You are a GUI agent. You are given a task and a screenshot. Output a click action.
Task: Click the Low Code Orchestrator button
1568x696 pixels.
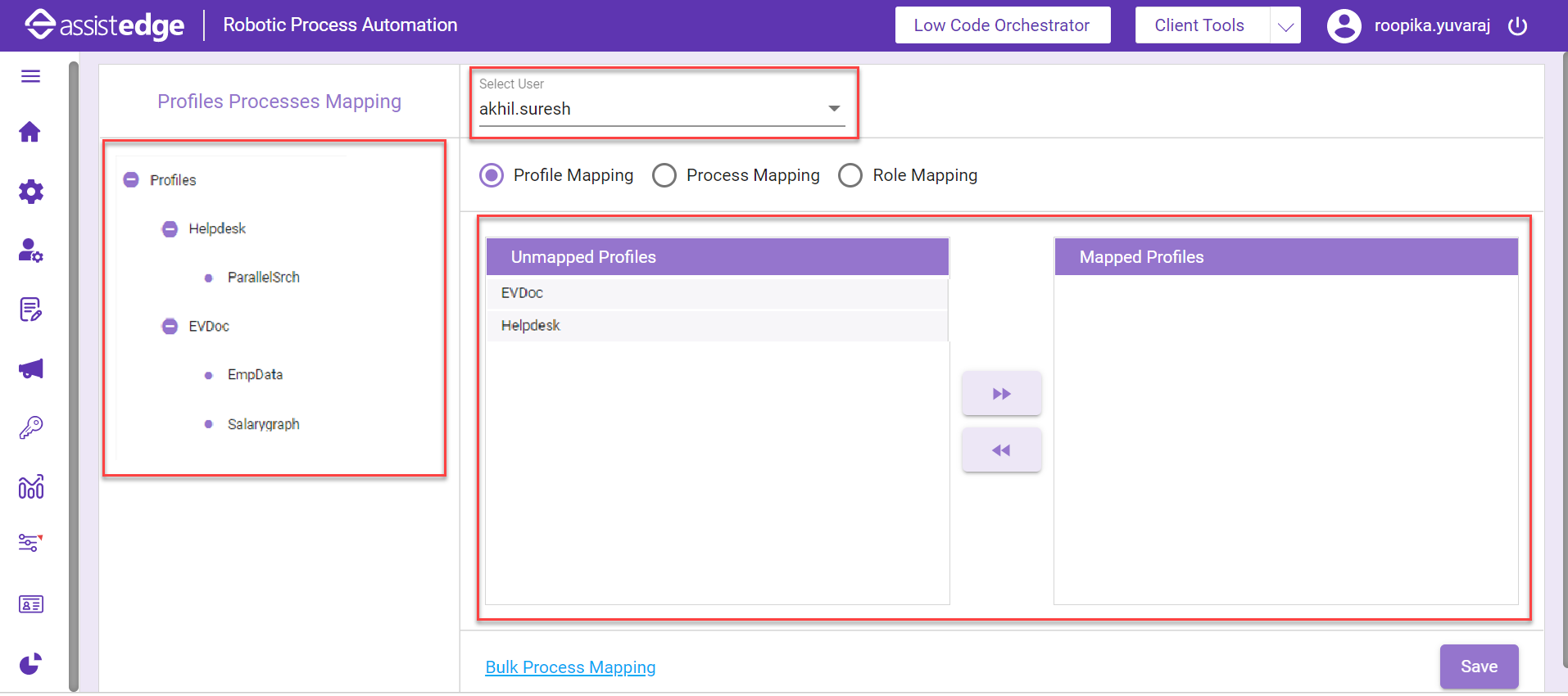[1002, 25]
